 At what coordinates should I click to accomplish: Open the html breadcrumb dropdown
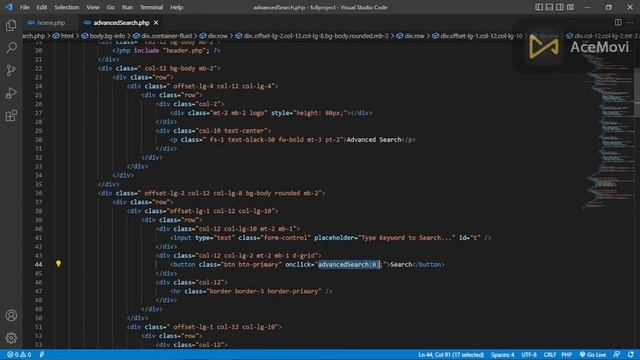[63, 36]
